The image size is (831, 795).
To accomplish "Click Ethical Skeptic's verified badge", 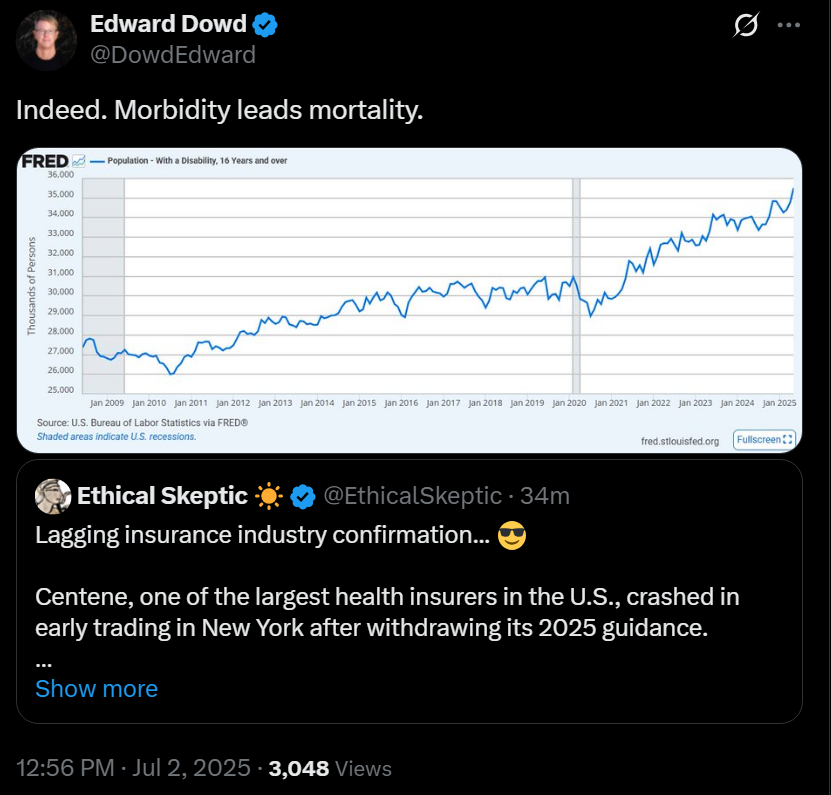I will (303, 497).
